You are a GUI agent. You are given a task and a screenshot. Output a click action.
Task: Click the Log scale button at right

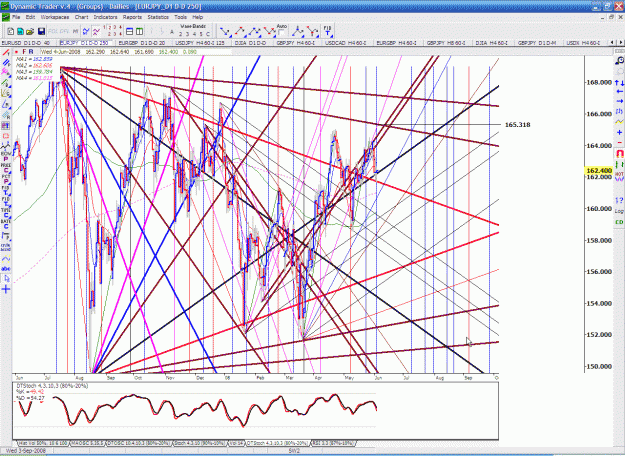coord(619,211)
